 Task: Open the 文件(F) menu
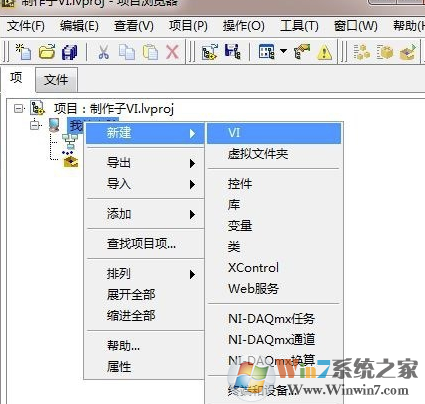pos(26,26)
